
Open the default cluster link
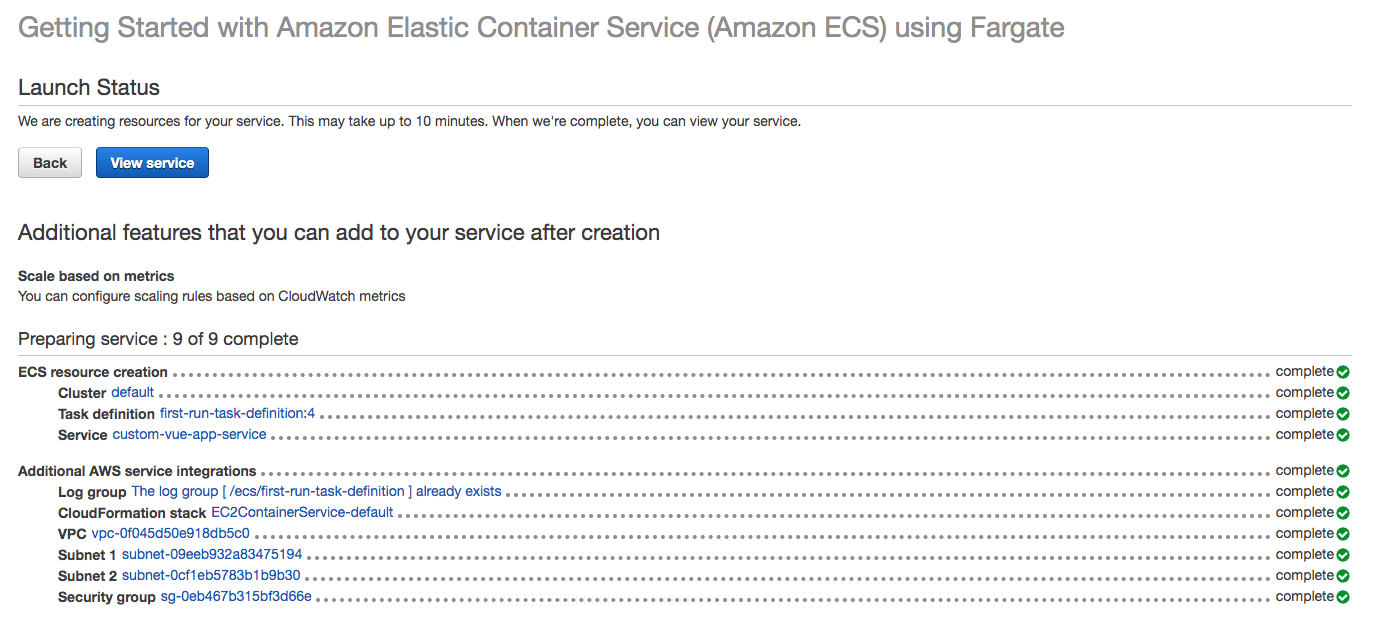(x=132, y=393)
